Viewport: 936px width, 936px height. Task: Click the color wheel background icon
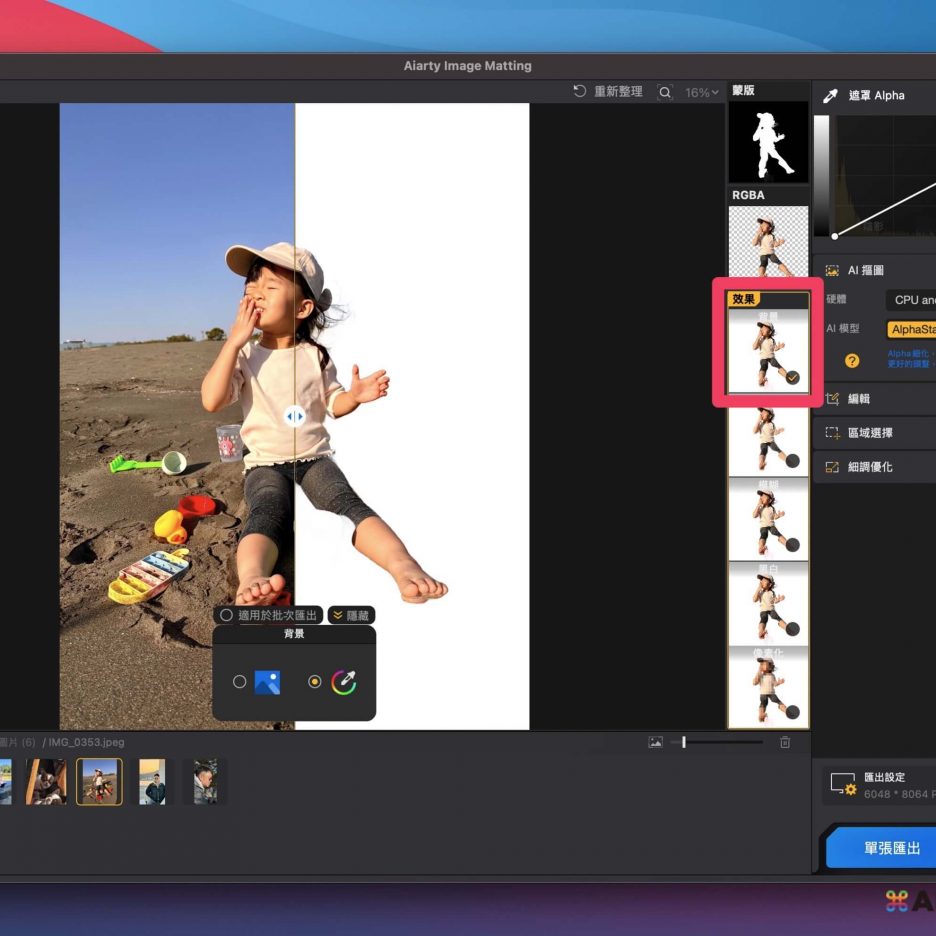(x=343, y=682)
